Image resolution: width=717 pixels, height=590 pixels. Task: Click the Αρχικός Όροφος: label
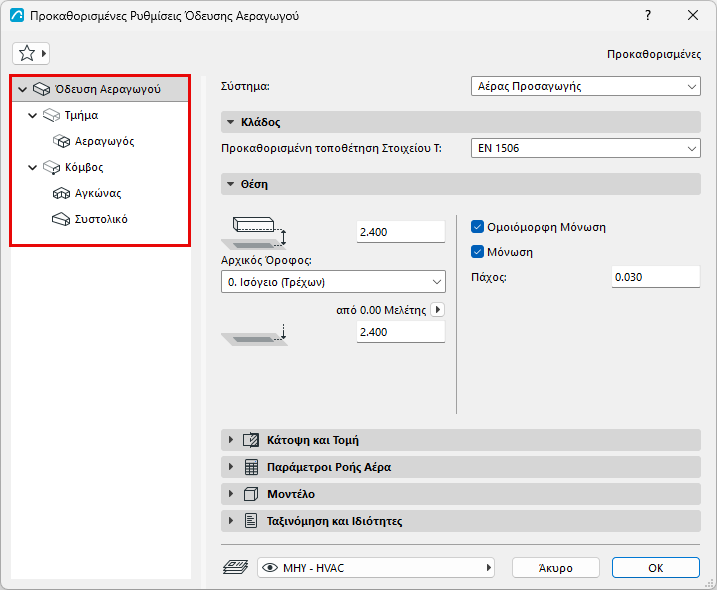click(x=266, y=260)
